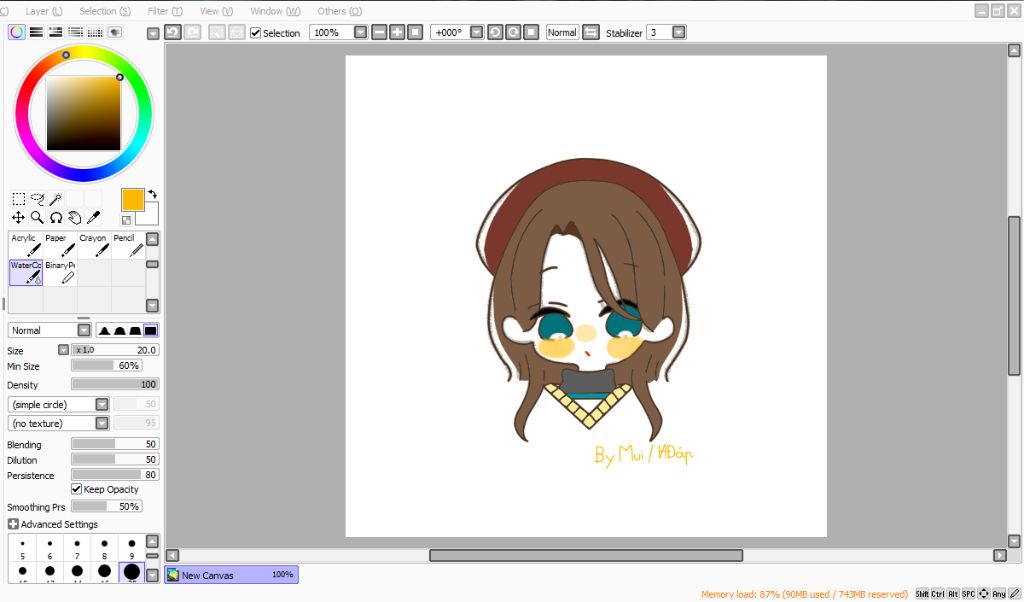Uncheck Keep Opacity checkbox
The height and width of the screenshot is (602, 1024).
(x=76, y=489)
